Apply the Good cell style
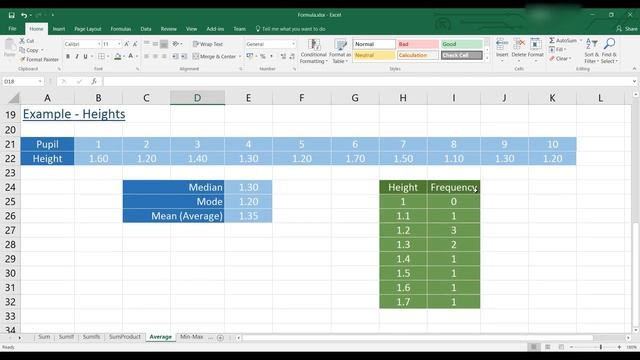Image resolution: width=640 pixels, height=360 pixels. coord(462,44)
